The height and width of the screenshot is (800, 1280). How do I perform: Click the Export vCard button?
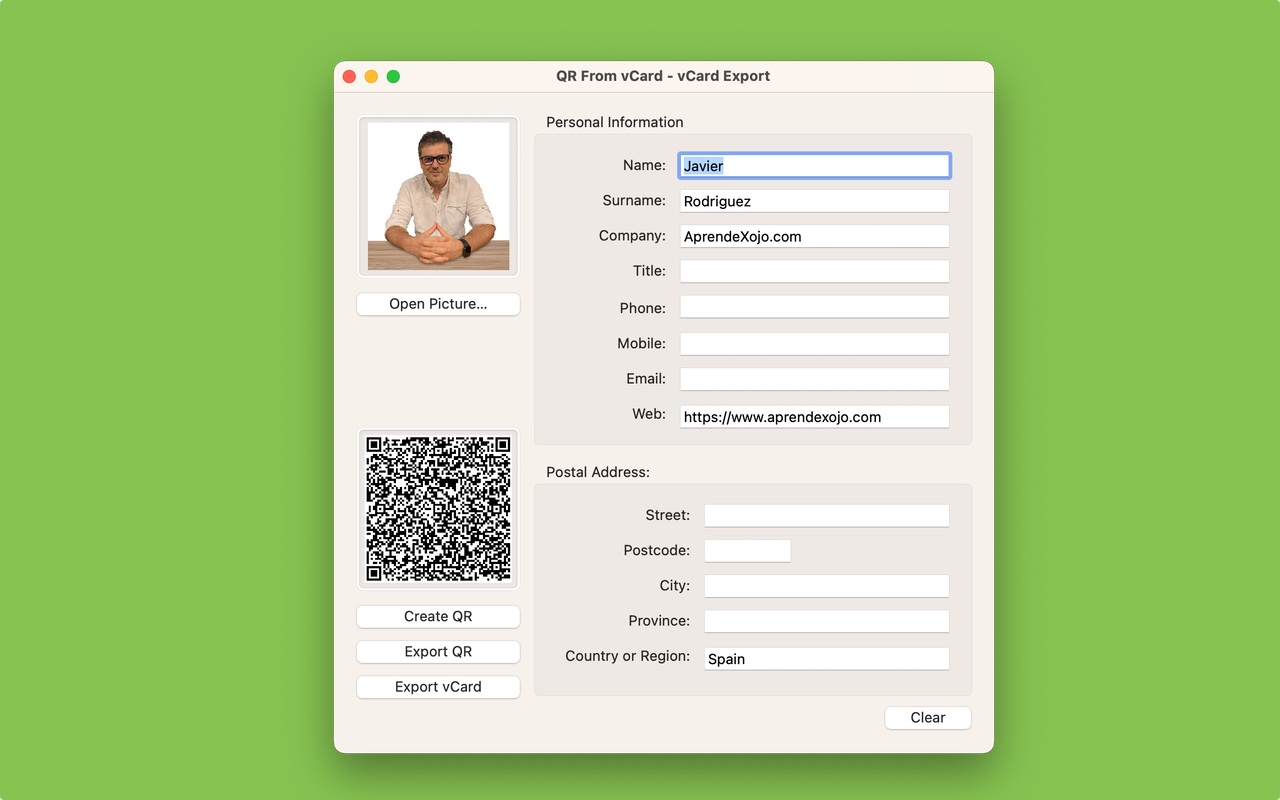(x=438, y=687)
